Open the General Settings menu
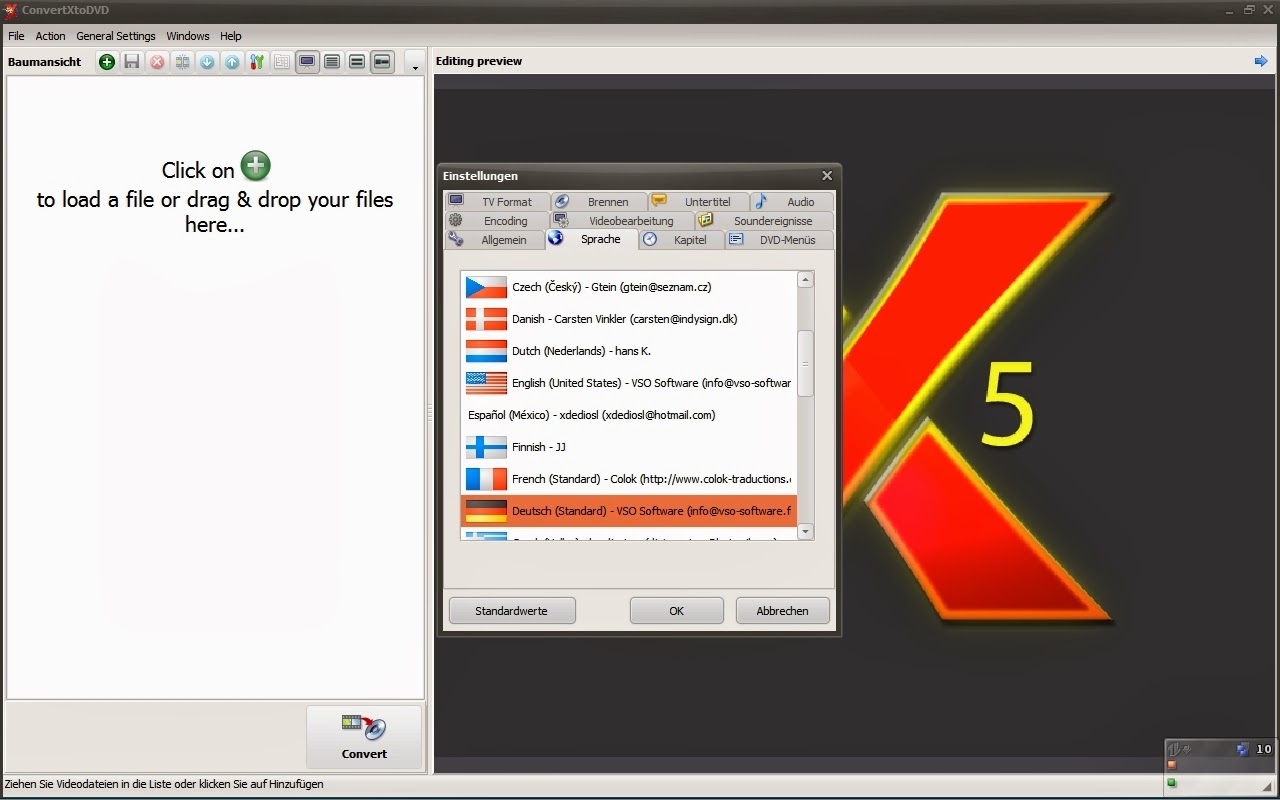 pyautogui.click(x=116, y=36)
